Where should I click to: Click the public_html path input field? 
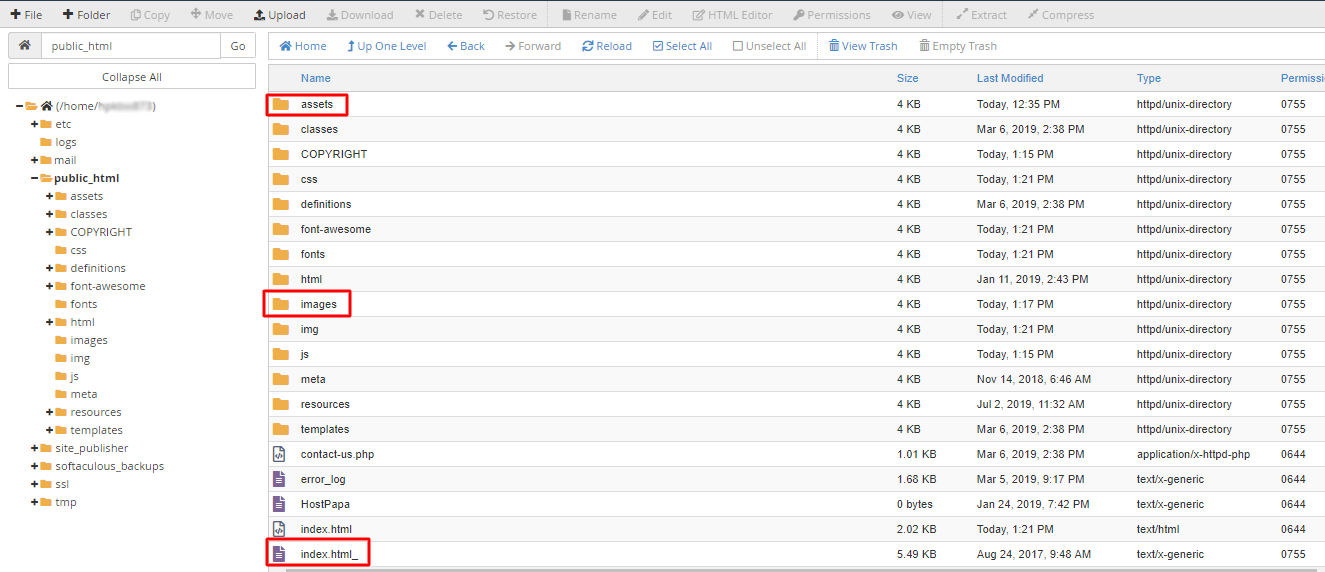[130, 46]
